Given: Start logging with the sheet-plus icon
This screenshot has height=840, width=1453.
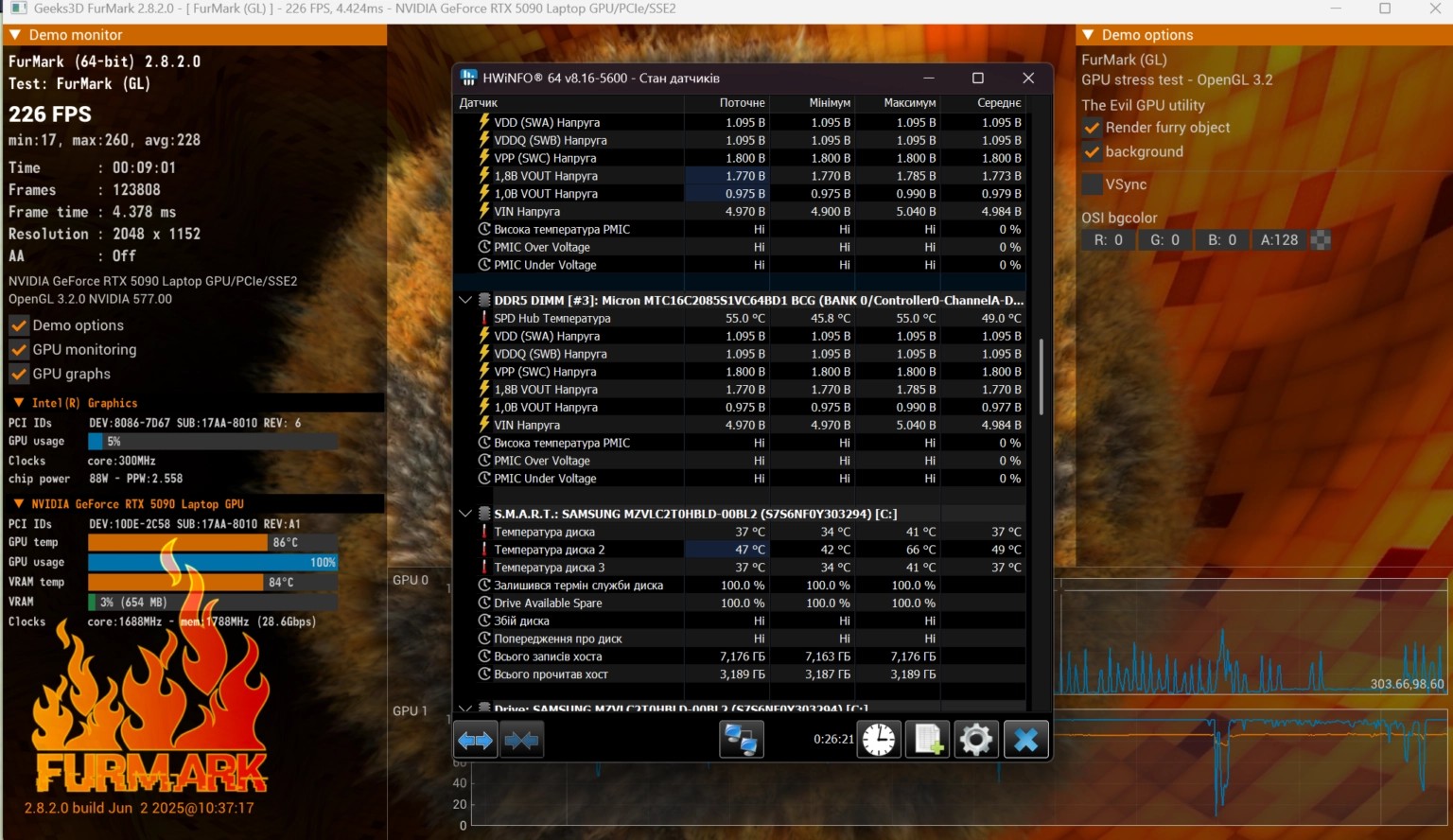Looking at the screenshot, I should (927, 740).
